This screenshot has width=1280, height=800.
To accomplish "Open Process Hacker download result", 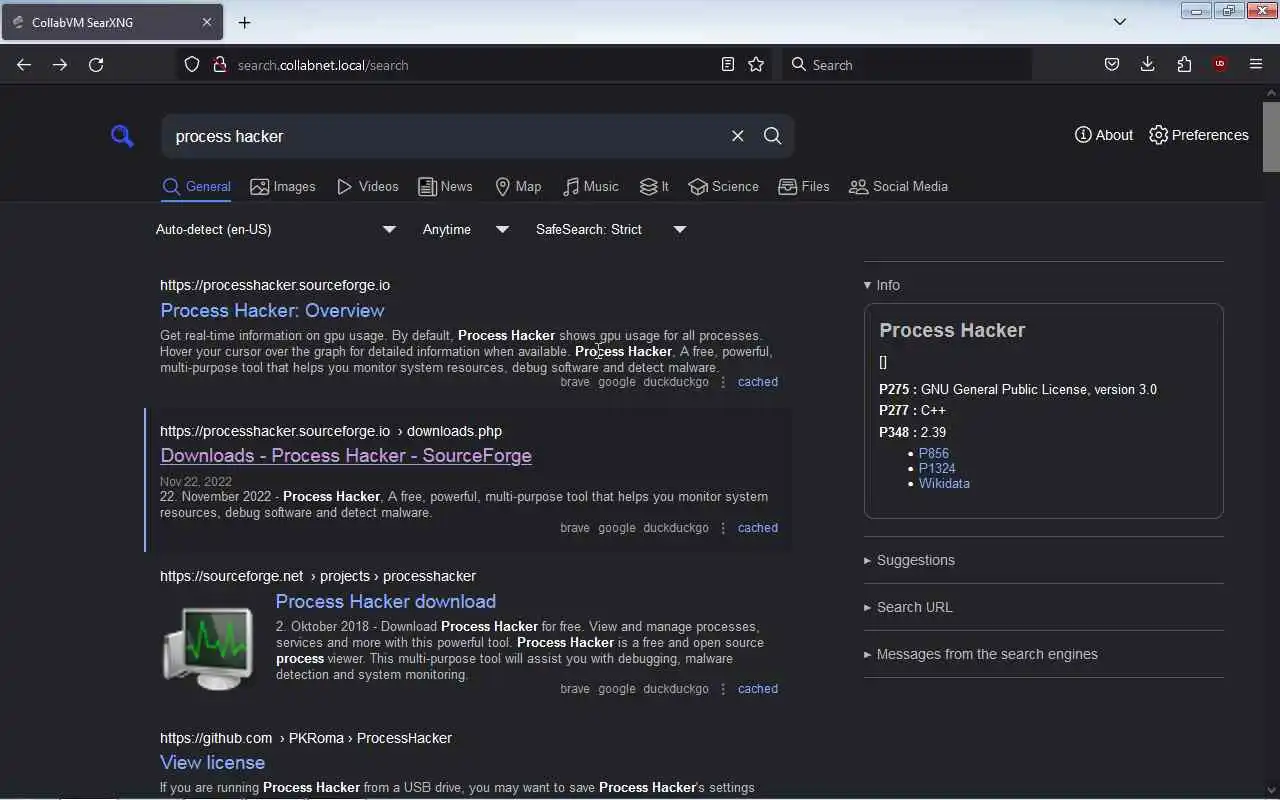I will click(x=386, y=601).
